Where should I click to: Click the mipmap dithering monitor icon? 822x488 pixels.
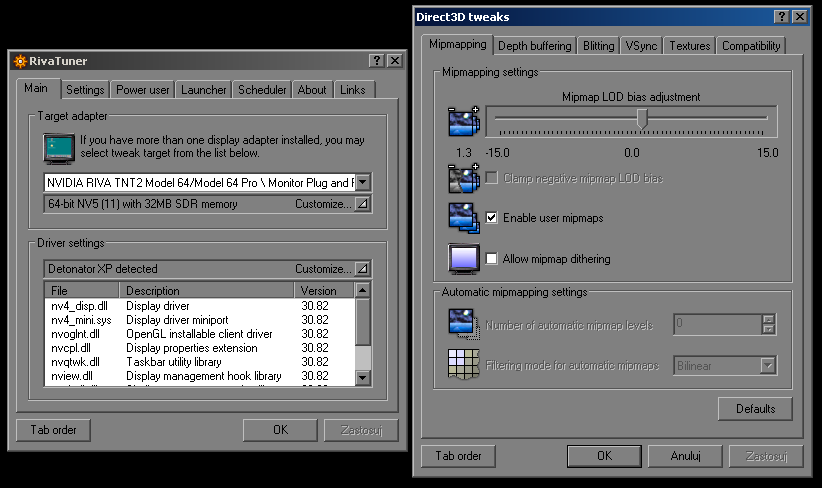point(464,259)
